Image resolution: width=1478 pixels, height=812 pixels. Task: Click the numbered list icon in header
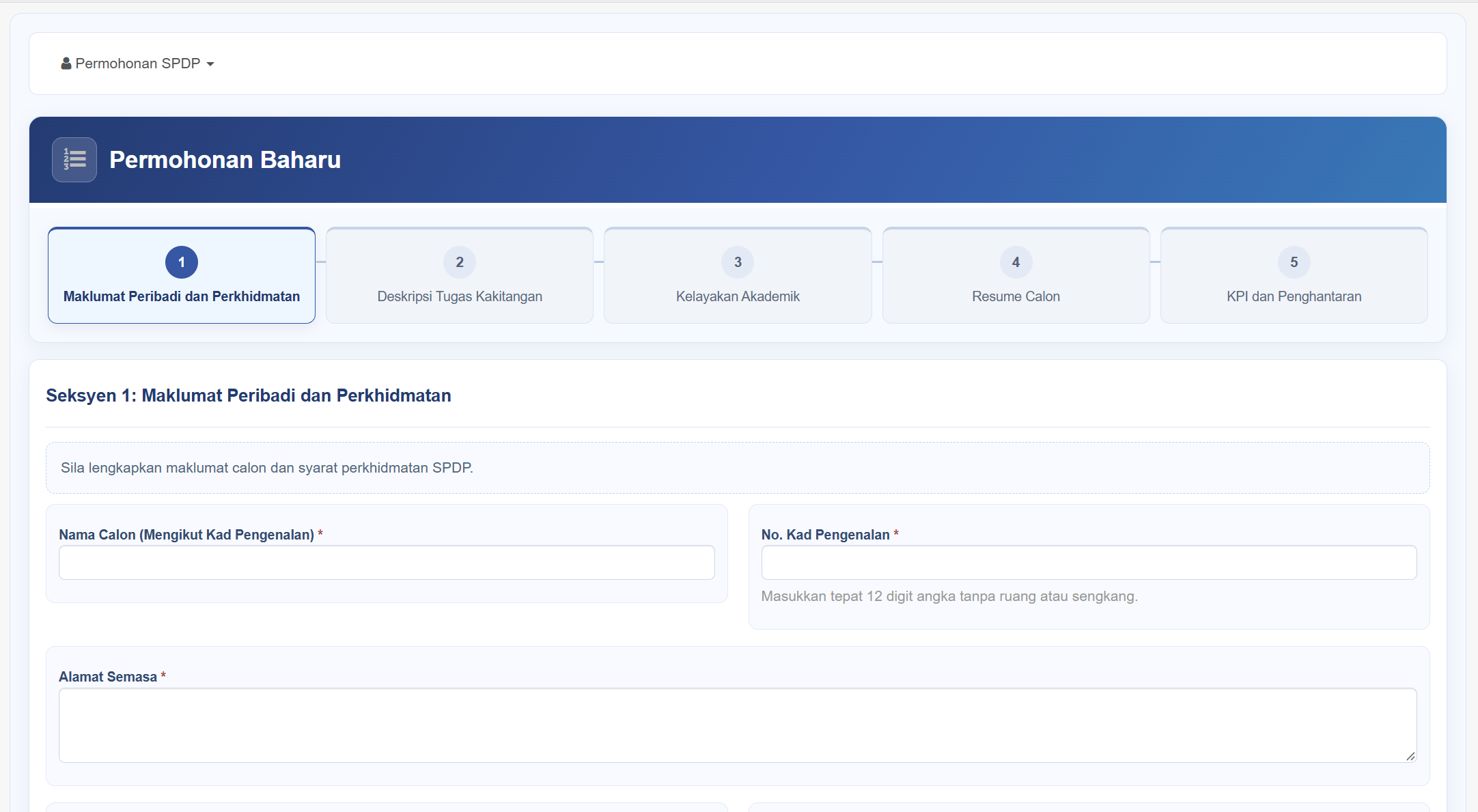pos(74,160)
